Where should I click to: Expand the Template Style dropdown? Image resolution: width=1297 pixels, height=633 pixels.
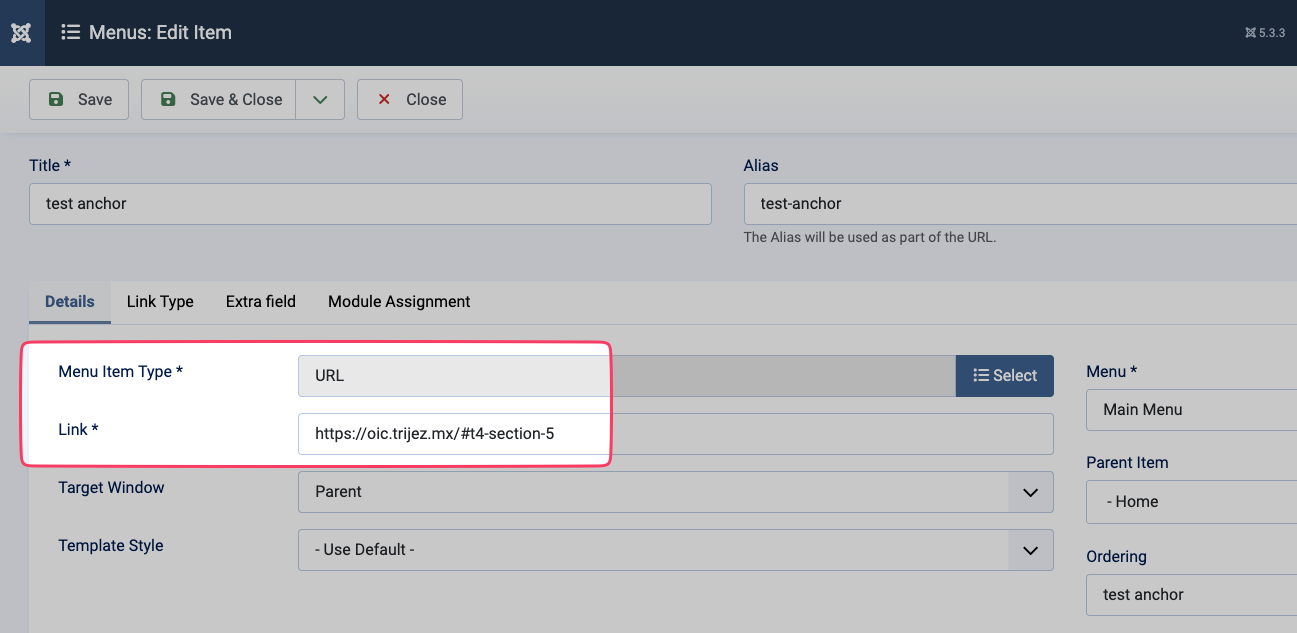(675, 550)
